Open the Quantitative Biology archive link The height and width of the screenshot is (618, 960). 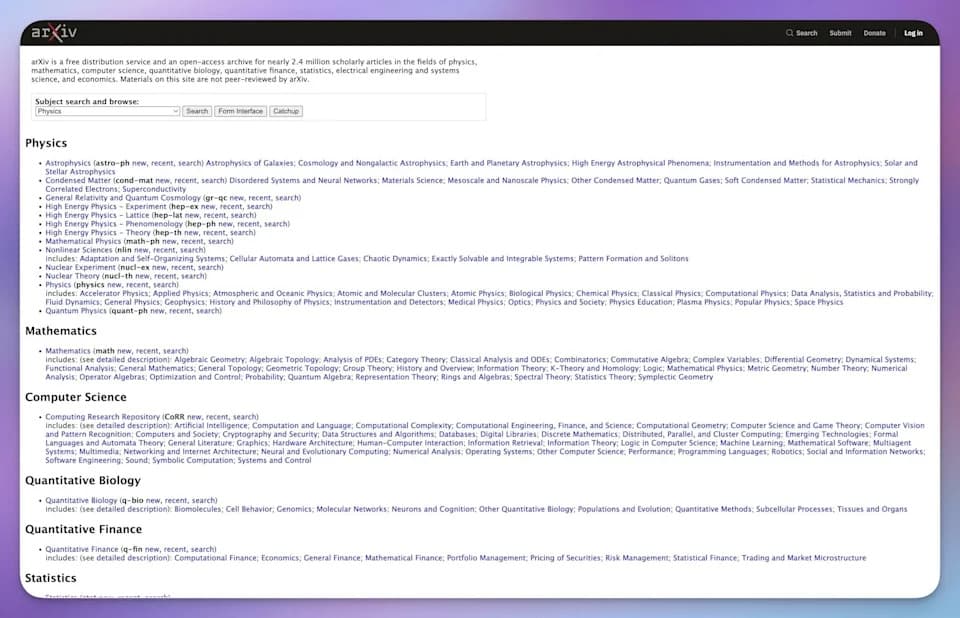pyautogui.click(x=81, y=500)
